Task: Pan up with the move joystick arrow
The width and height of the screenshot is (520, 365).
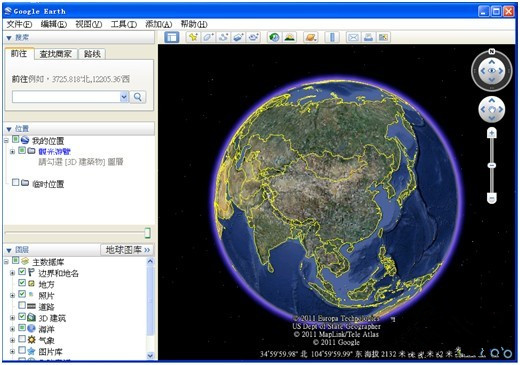Action: tap(492, 100)
